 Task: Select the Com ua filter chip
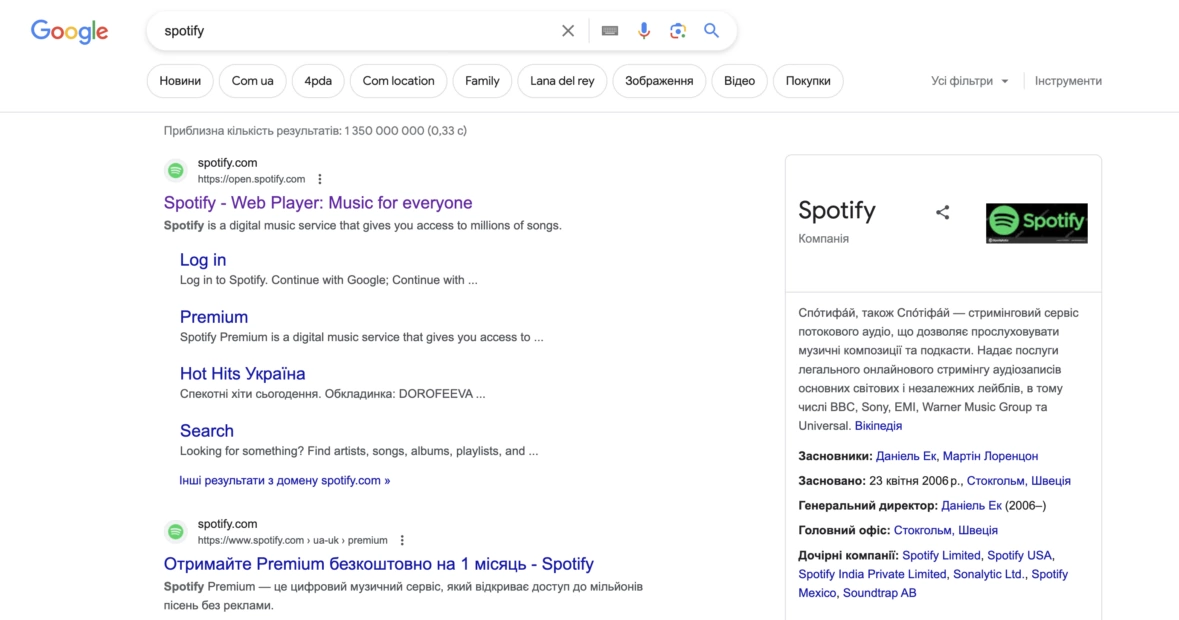click(x=253, y=81)
